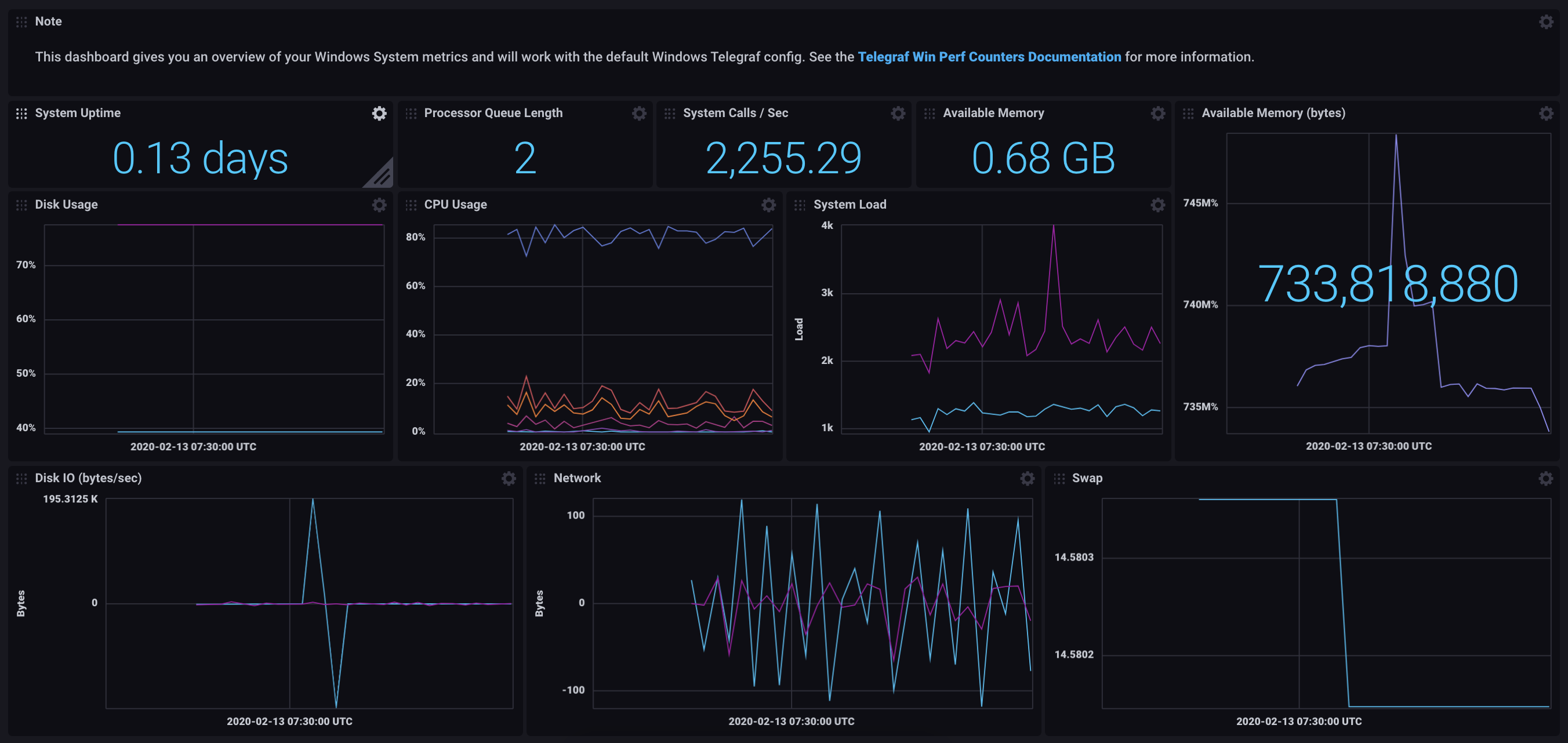Click the 14.5802 Swap axis label
Image resolution: width=1568 pixels, height=743 pixels.
pos(1074,655)
